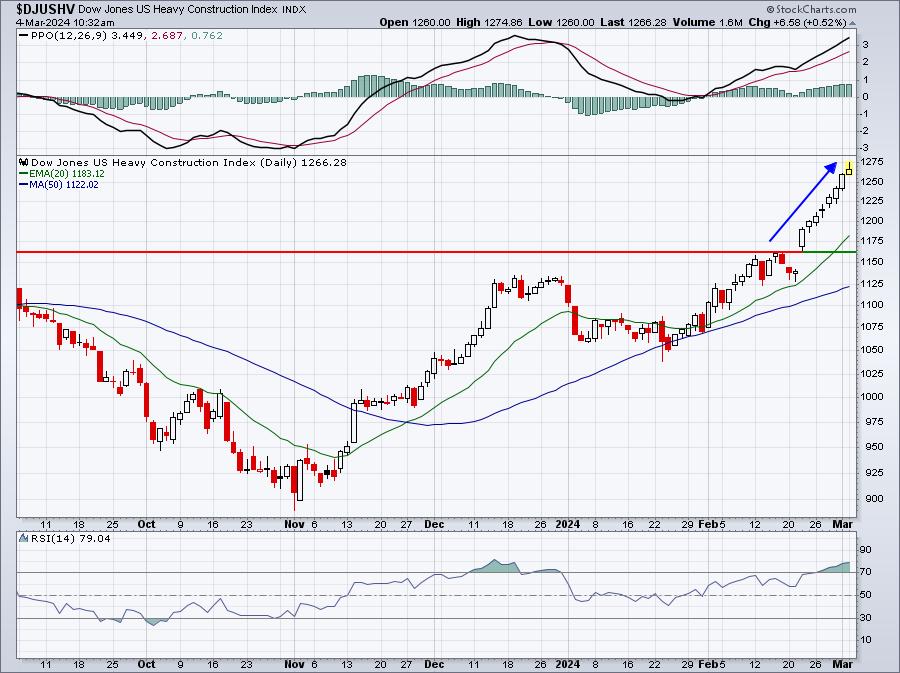Click the StockCharts.com copyright watermark
Image resolution: width=900 pixels, height=673 pixels.
click(810, 9)
